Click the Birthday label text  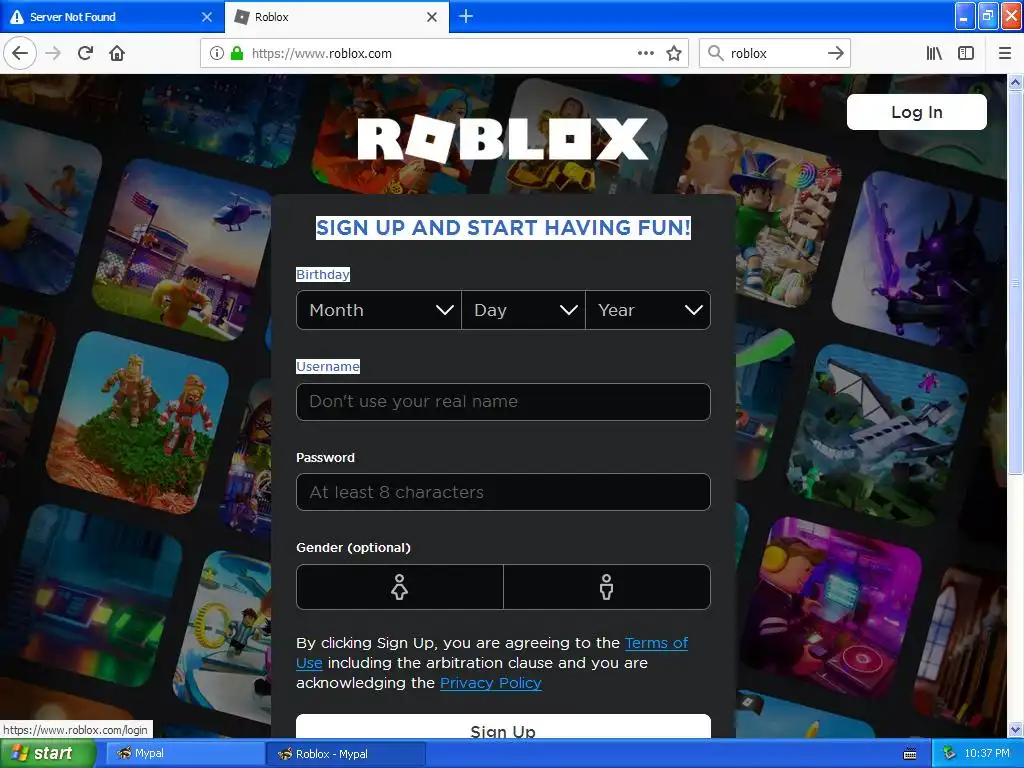click(323, 274)
